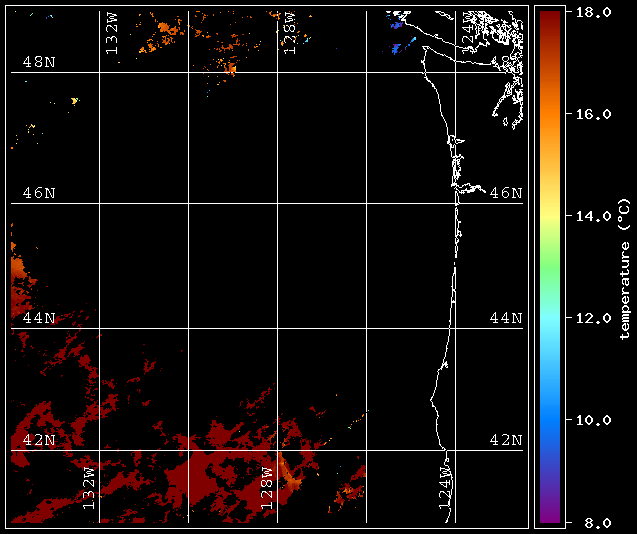This screenshot has width=637, height=534.
Task: Pick the dark red color at the colorbar top
Action: 547,18
